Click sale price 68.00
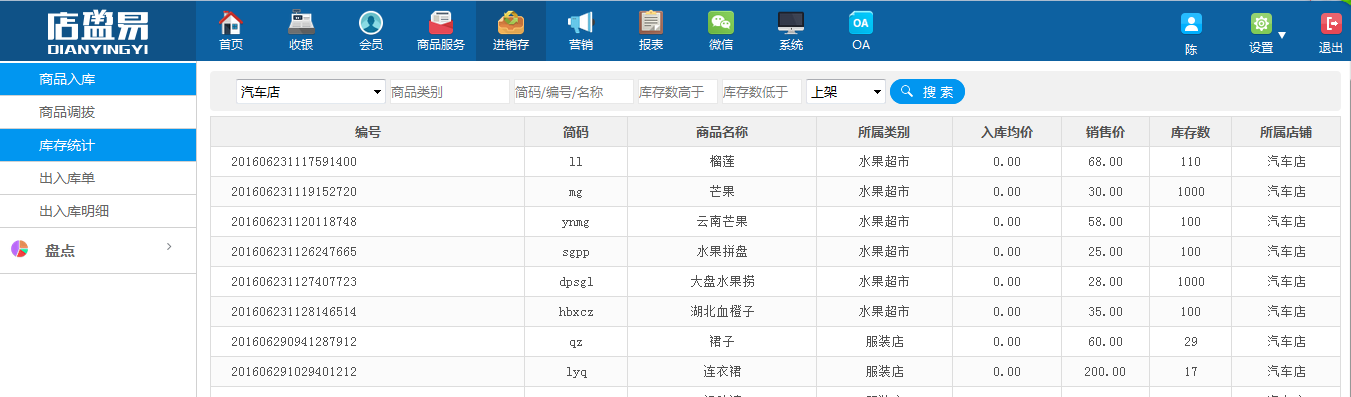Screen dimensions: 1351x397 pos(1106,162)
